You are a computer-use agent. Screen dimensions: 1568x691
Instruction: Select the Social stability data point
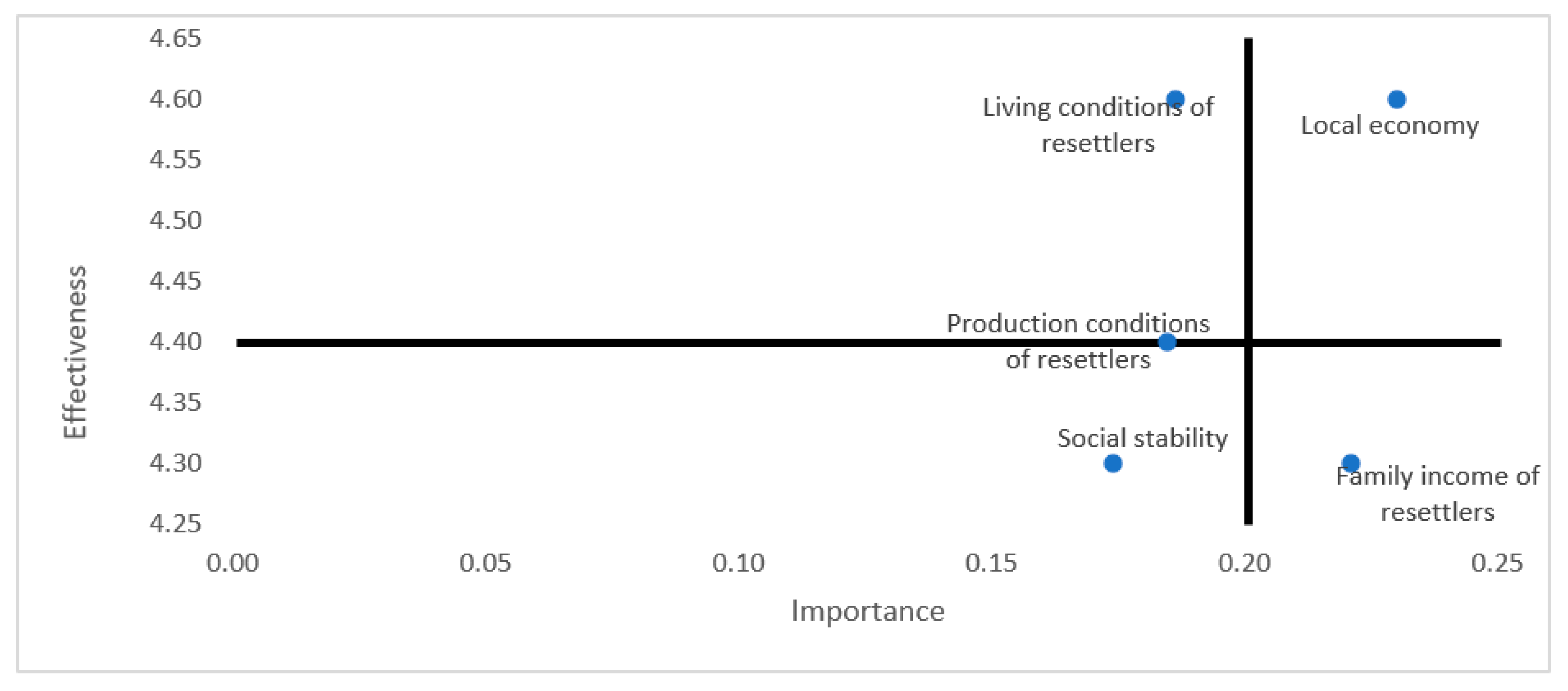(1113, 463)
